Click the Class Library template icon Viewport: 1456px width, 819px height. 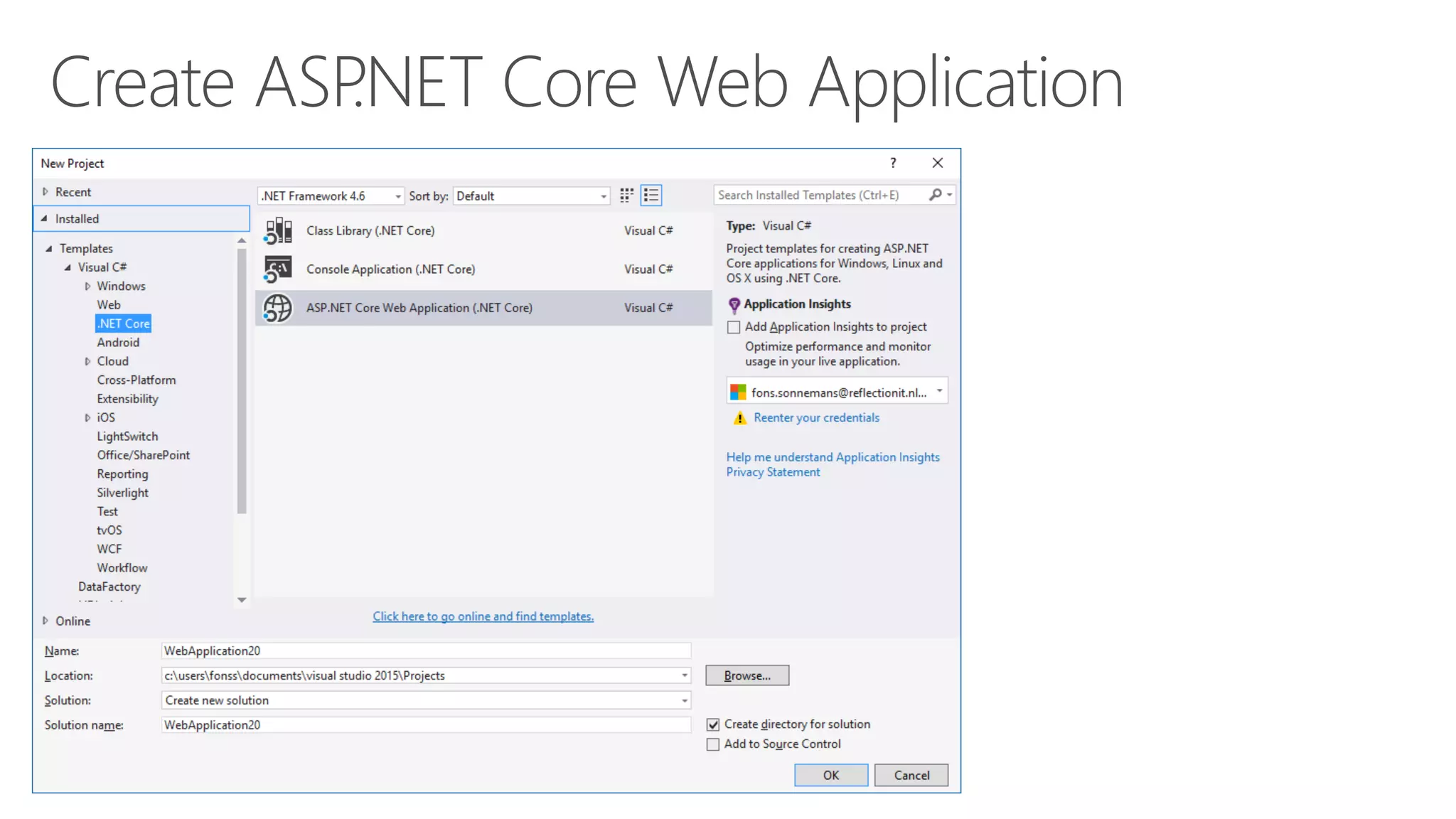[x=278, y=231]
